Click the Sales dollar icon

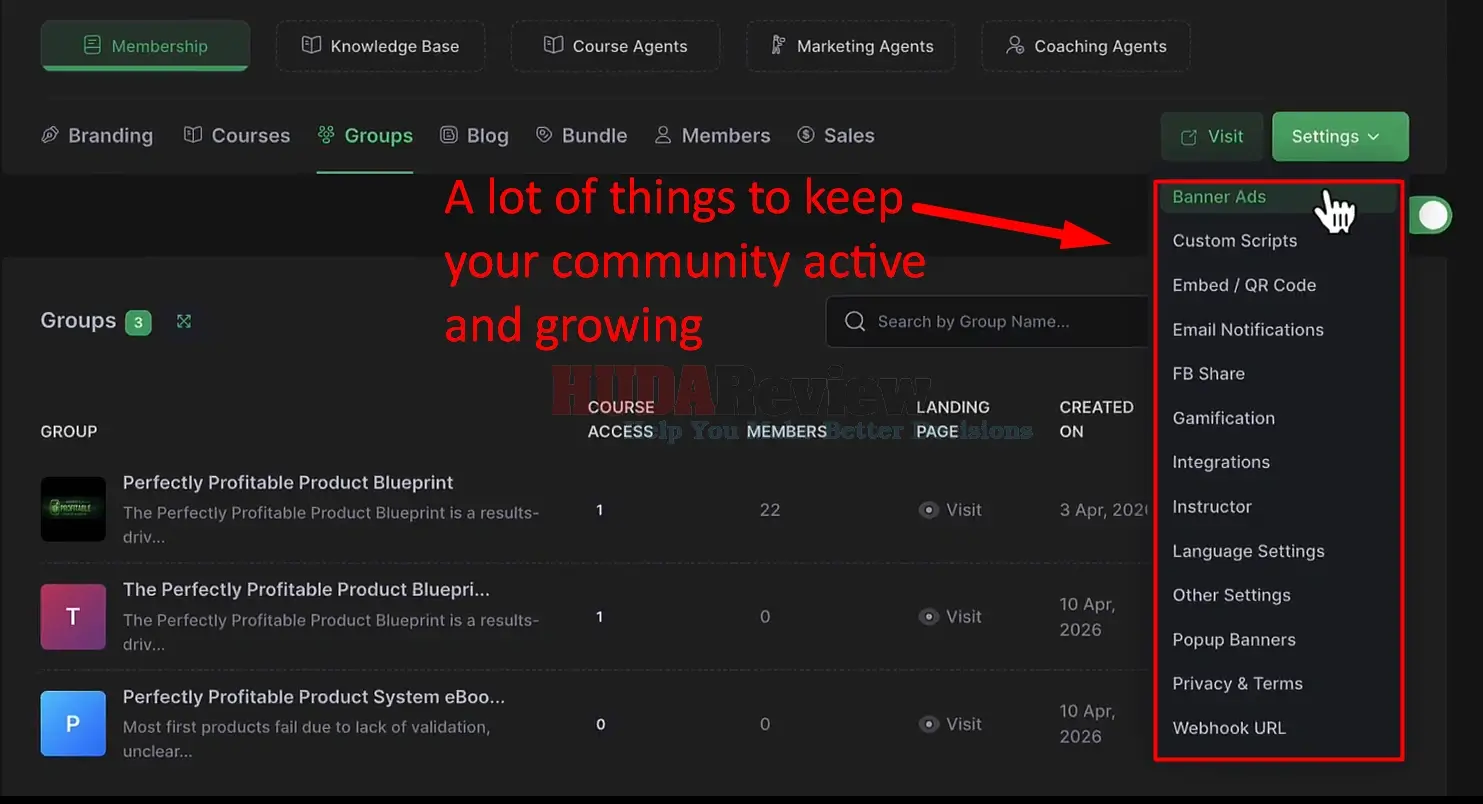click(x=806, y=134)
